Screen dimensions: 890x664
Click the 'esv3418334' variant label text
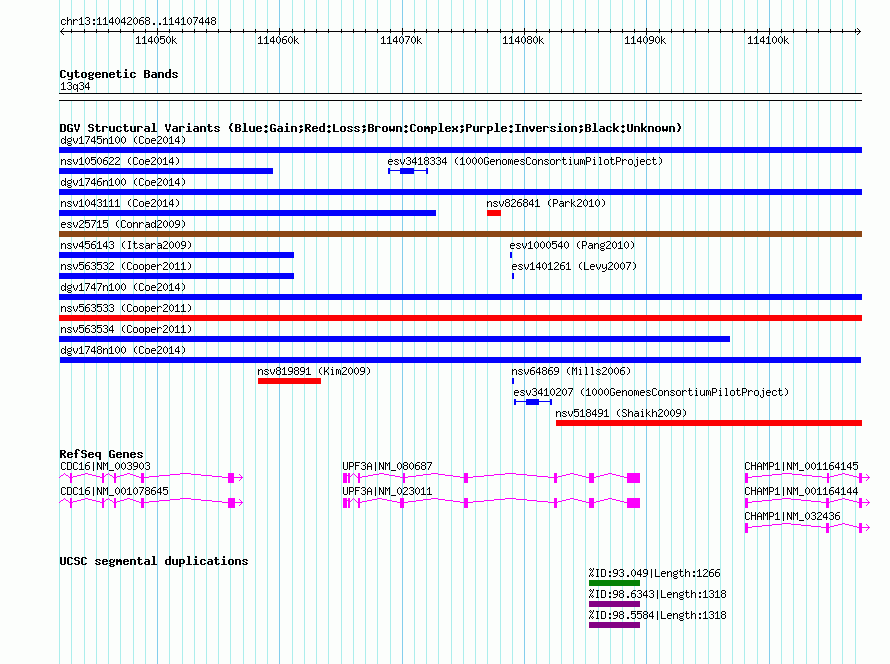(417, 161)
